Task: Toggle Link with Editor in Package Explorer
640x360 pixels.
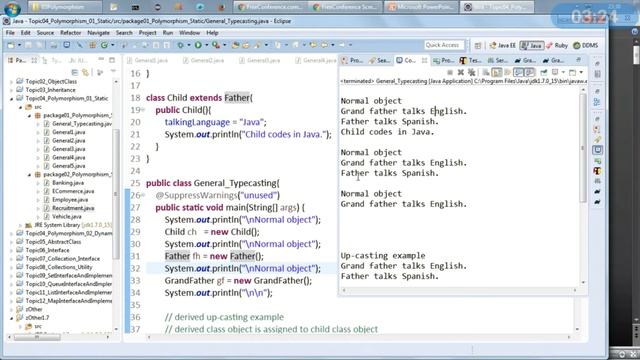Action: [85, 72]
